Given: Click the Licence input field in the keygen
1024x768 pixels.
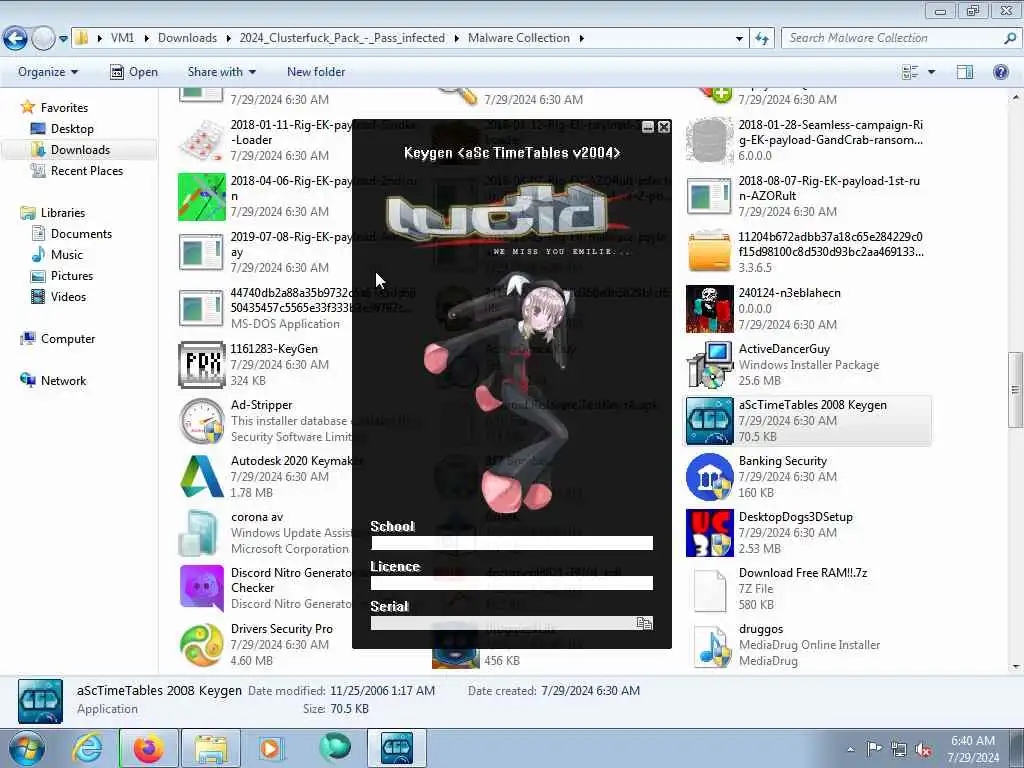Looking at the screenshot, I should coord(512,583).
